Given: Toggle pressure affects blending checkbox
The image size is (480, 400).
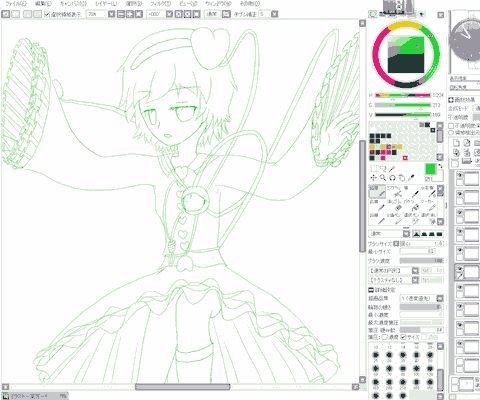Looking at the screenshot, I should (x=424, y=337).
